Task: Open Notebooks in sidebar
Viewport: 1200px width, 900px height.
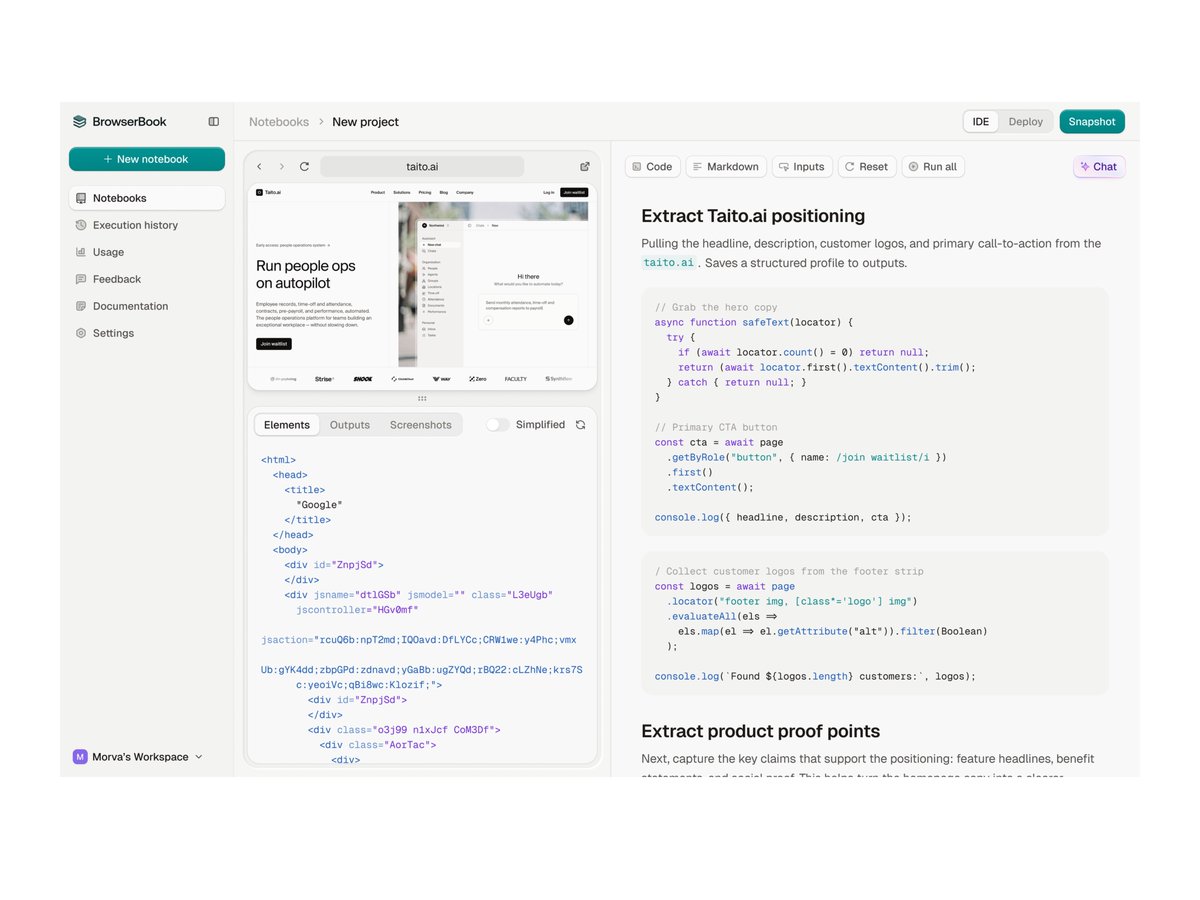Action: (x=146, y=198)
